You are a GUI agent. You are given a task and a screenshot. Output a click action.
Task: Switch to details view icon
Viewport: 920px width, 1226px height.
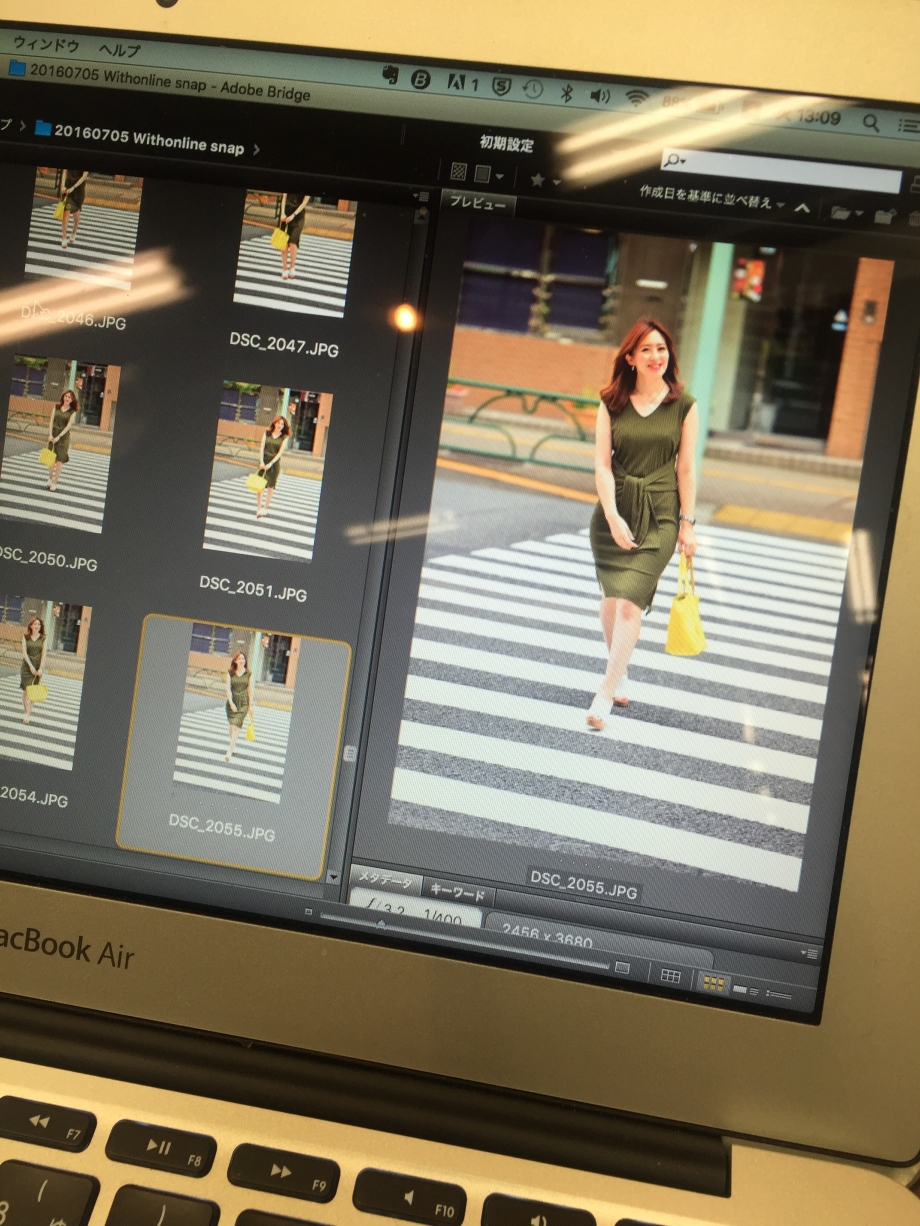745,991
